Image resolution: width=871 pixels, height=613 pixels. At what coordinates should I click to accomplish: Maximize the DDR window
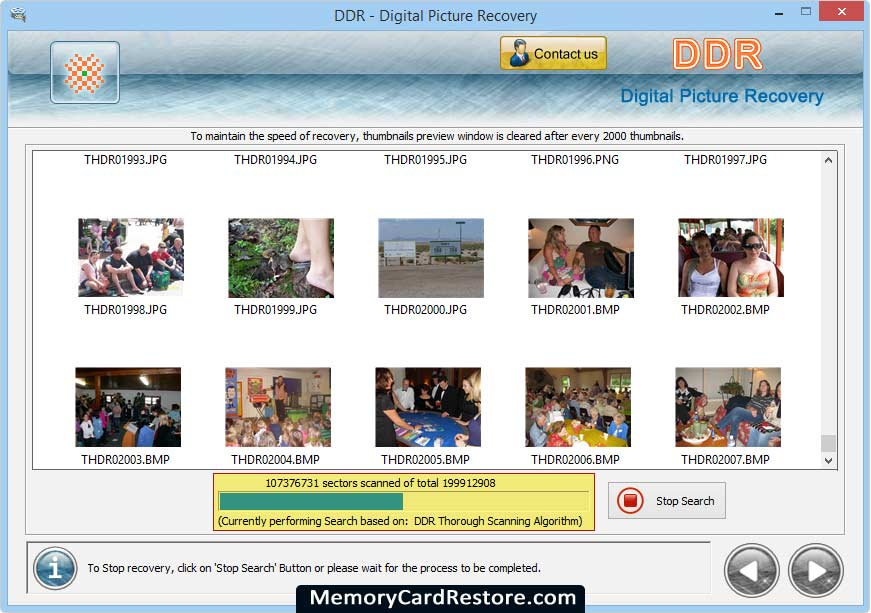click(806, 11)
